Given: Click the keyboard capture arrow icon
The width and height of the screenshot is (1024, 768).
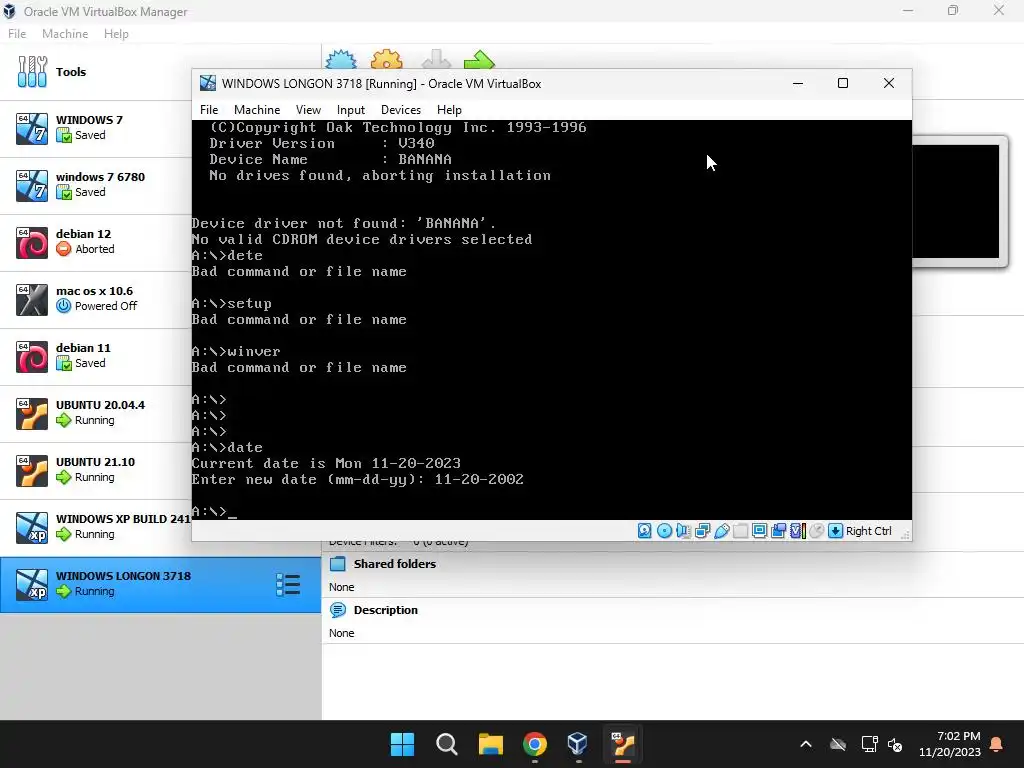Looking at the screenshot, I should [x=835, y=531].
